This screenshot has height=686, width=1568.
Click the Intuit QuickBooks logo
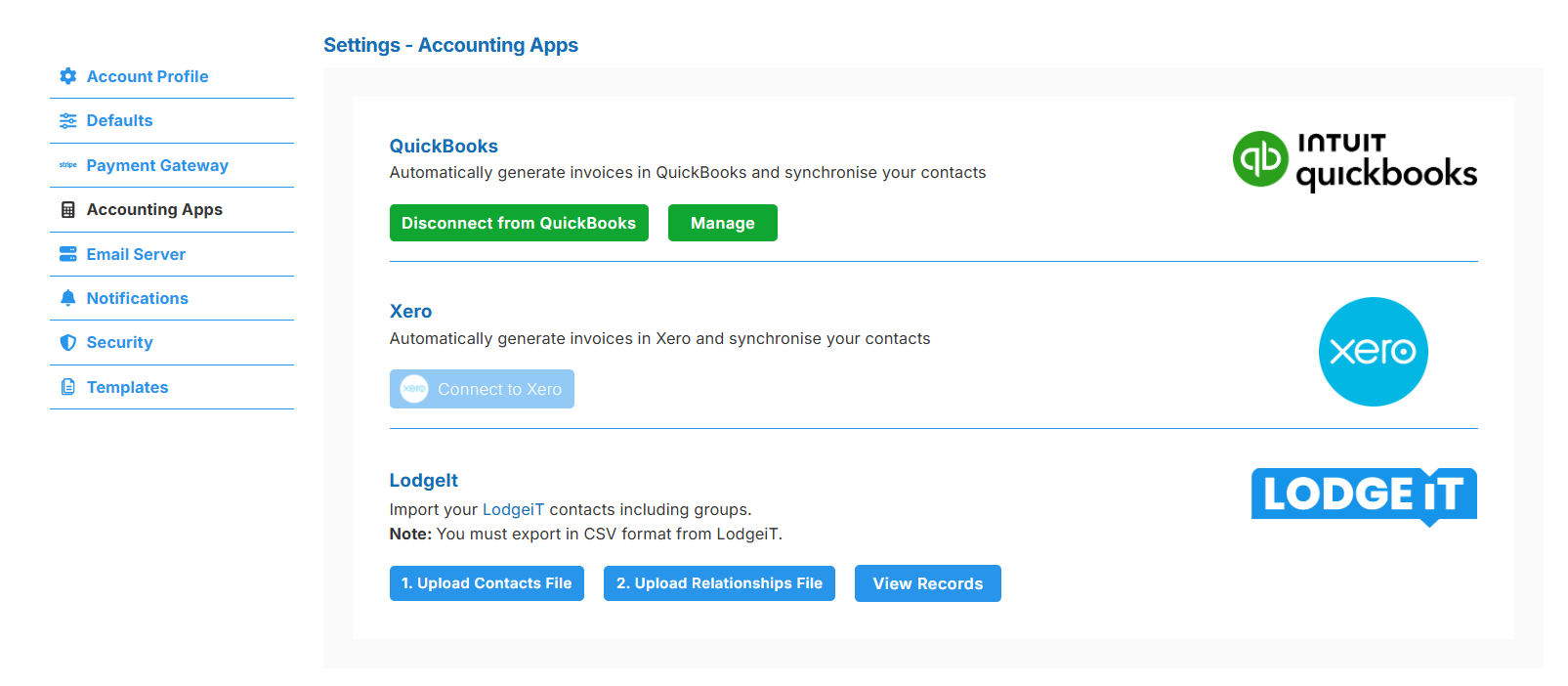1354,160
